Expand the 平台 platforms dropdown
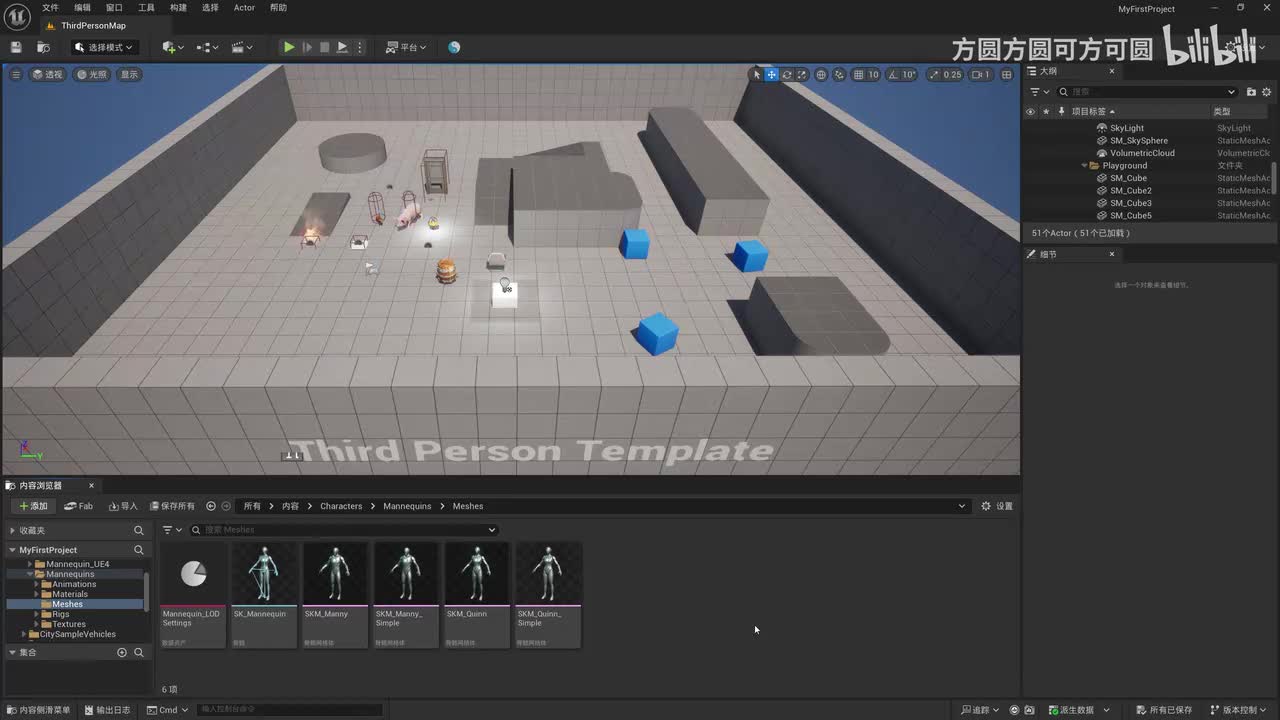1280x720 pixels. pyautogui.click(x=406, y=47)
